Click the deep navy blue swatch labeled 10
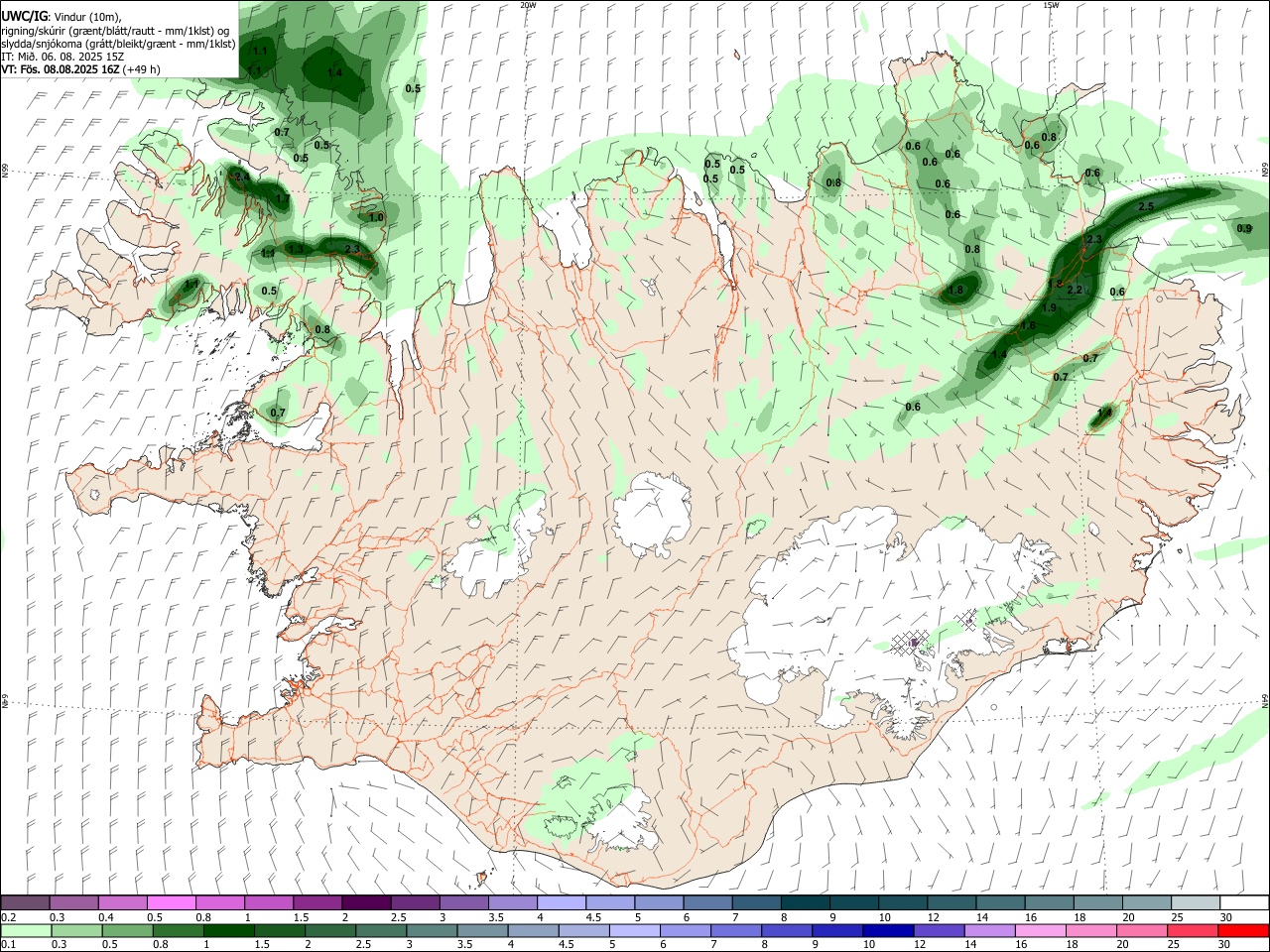This screenshot has width=1270, height=952. click(x=887, y=930)
